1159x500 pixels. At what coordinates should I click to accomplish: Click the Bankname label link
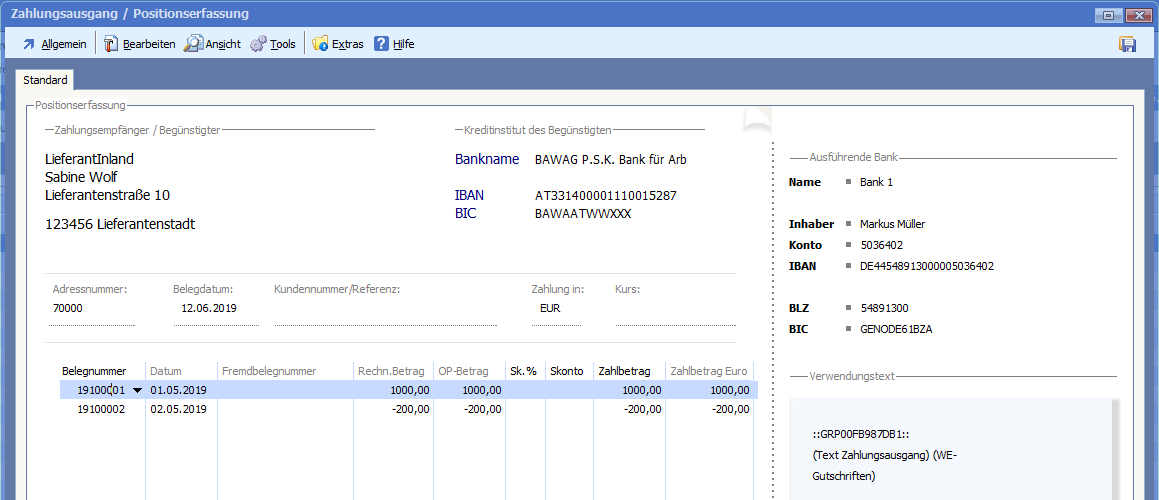point(487,159)
